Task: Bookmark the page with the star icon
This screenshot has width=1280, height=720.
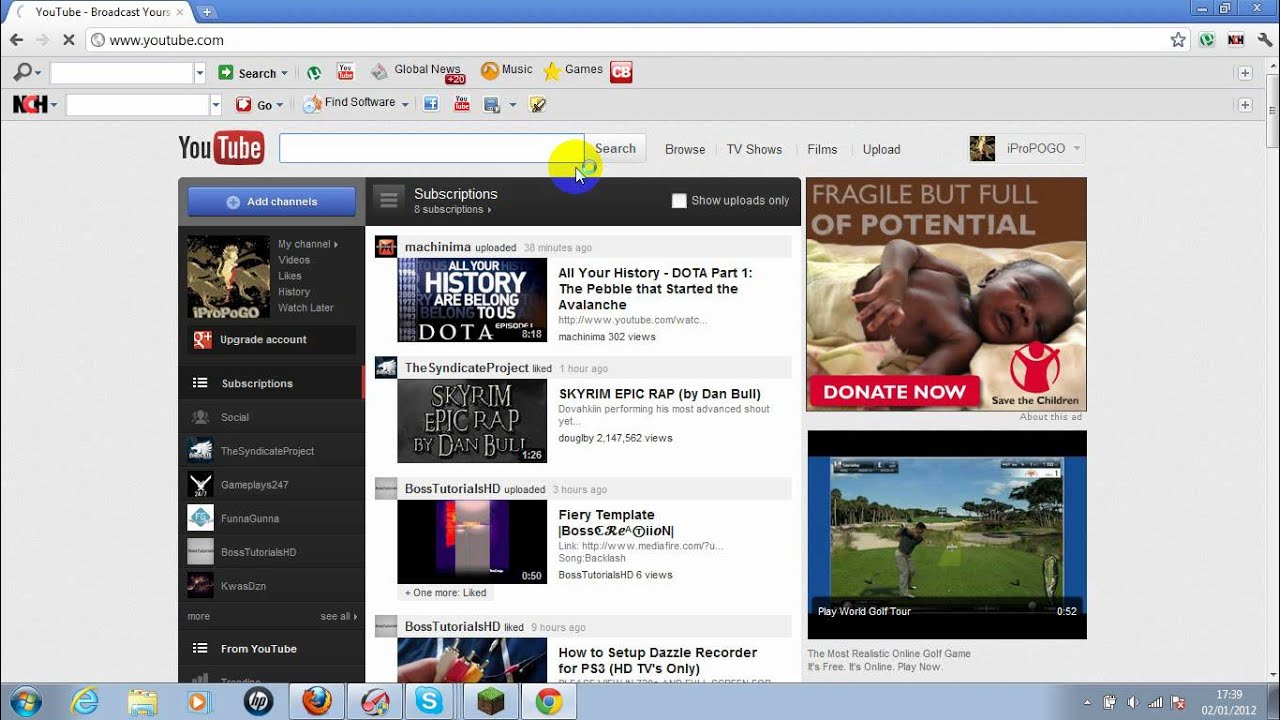Action: click(1178, 40)
